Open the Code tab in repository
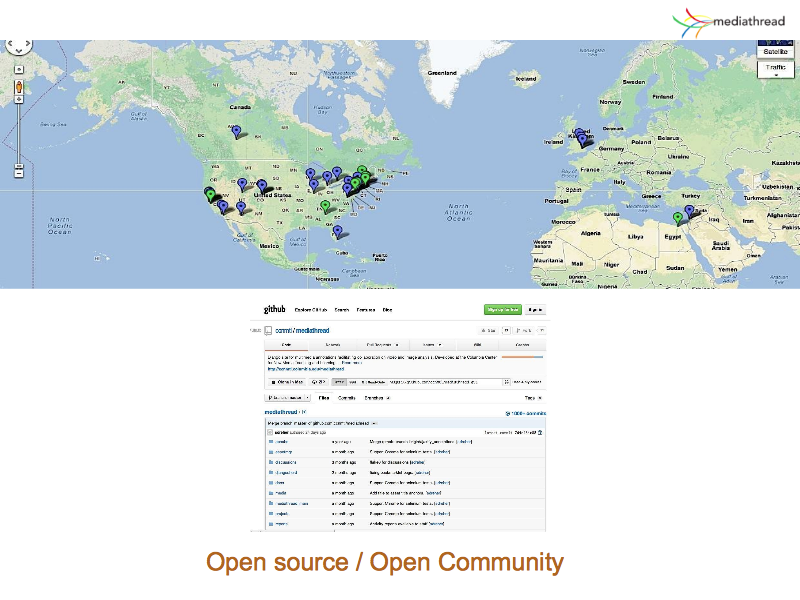This screenshot has height=600, width=800. (x=284, y=344)
